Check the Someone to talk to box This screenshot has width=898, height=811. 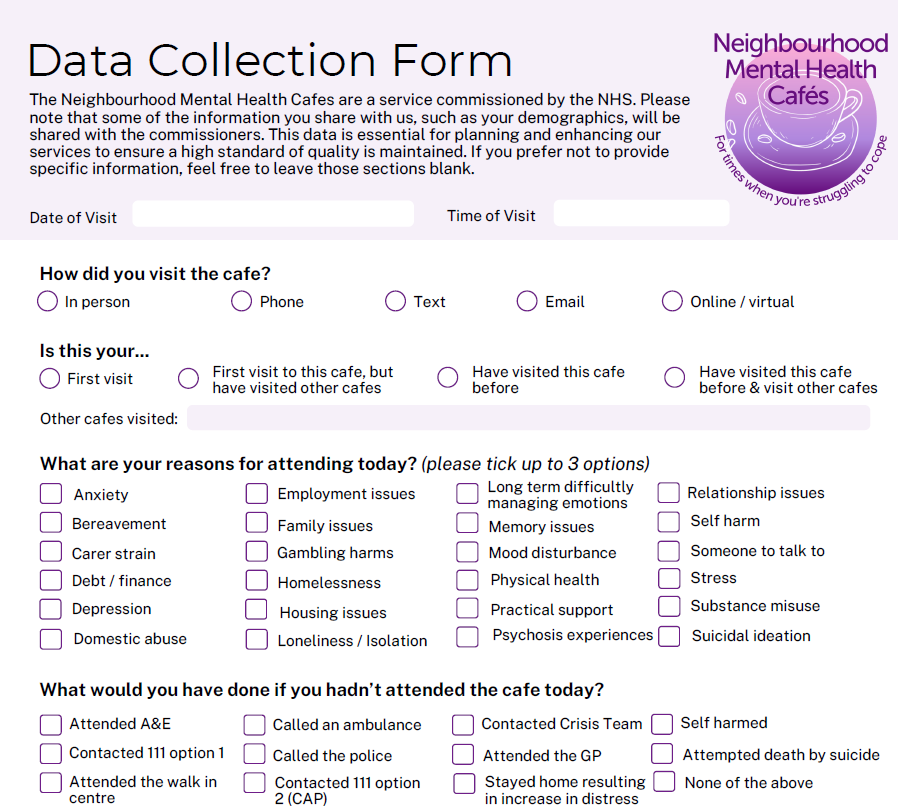point(670,551)
